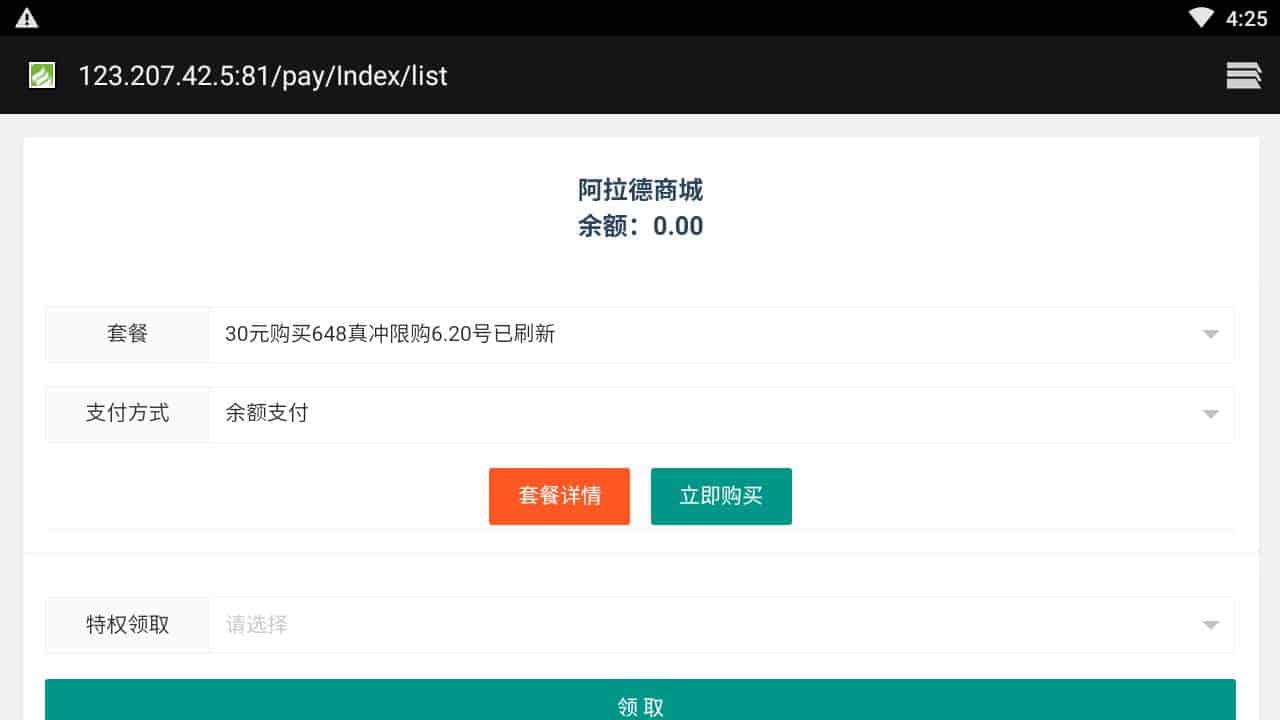Open the 余额支付 payment method selector
Image resolution: width=1280 pixels, height=720 pixels.
click(x=700, y=414)
